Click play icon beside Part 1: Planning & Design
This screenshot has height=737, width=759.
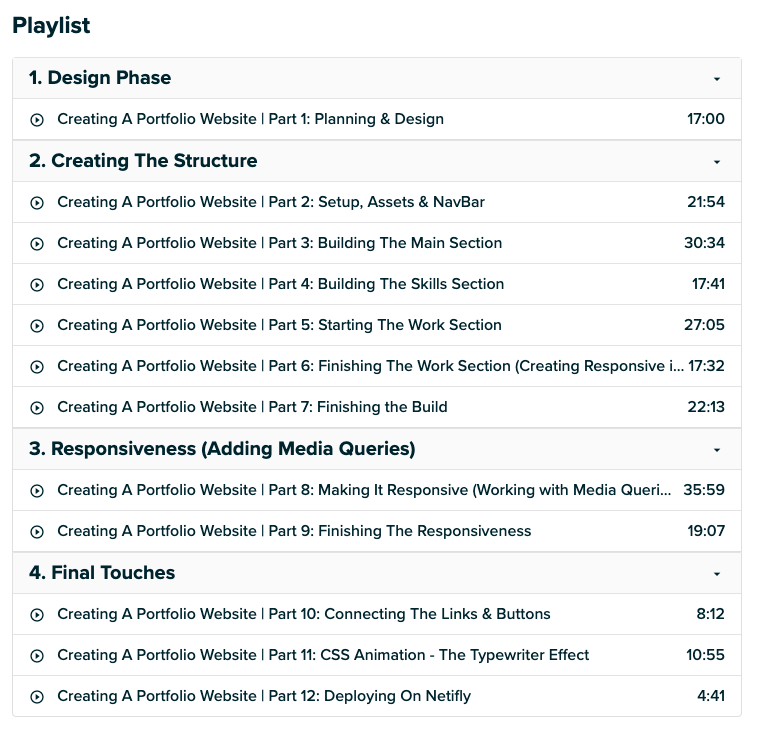37,120
